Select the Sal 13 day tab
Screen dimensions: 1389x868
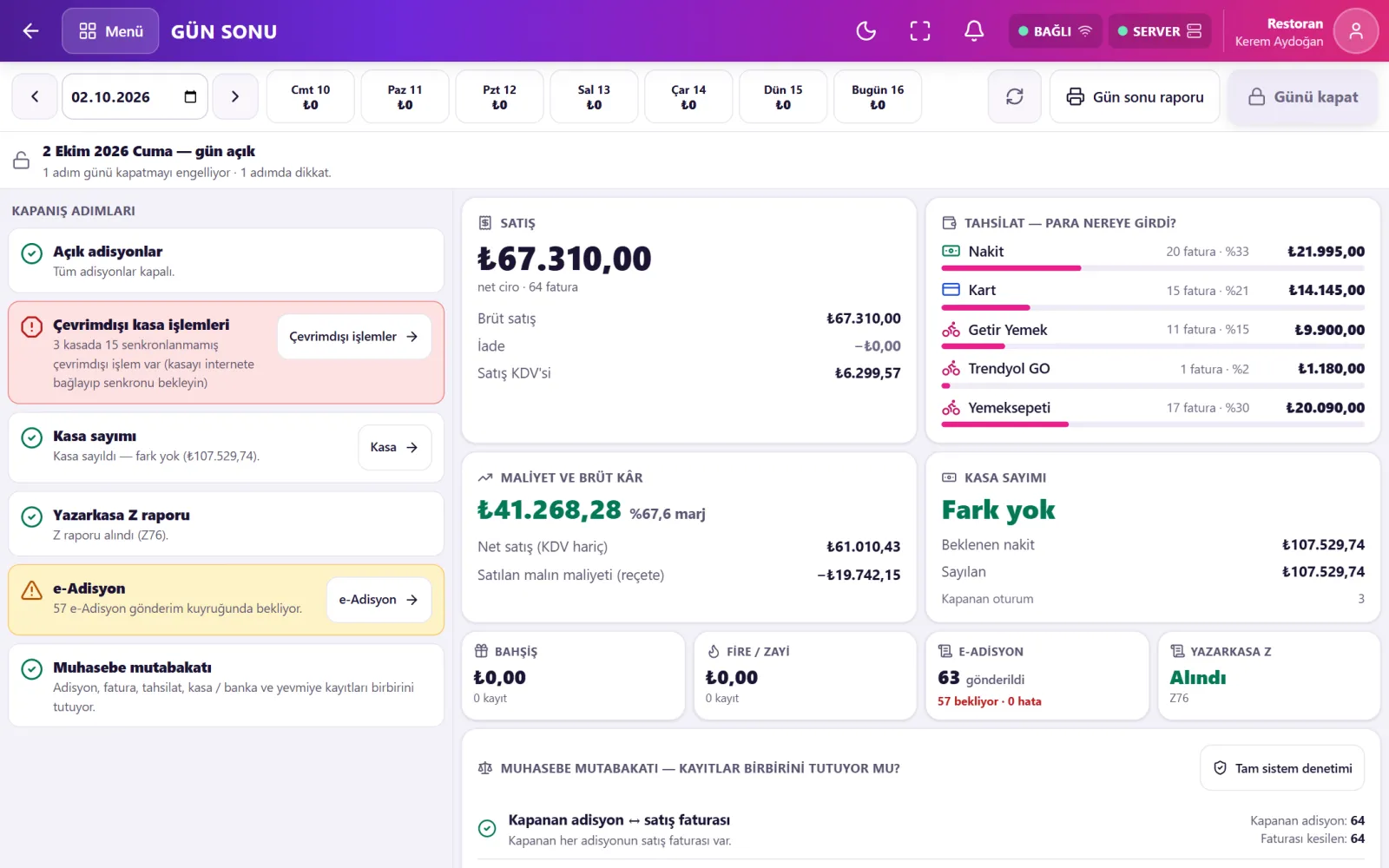tap(594, 96)
